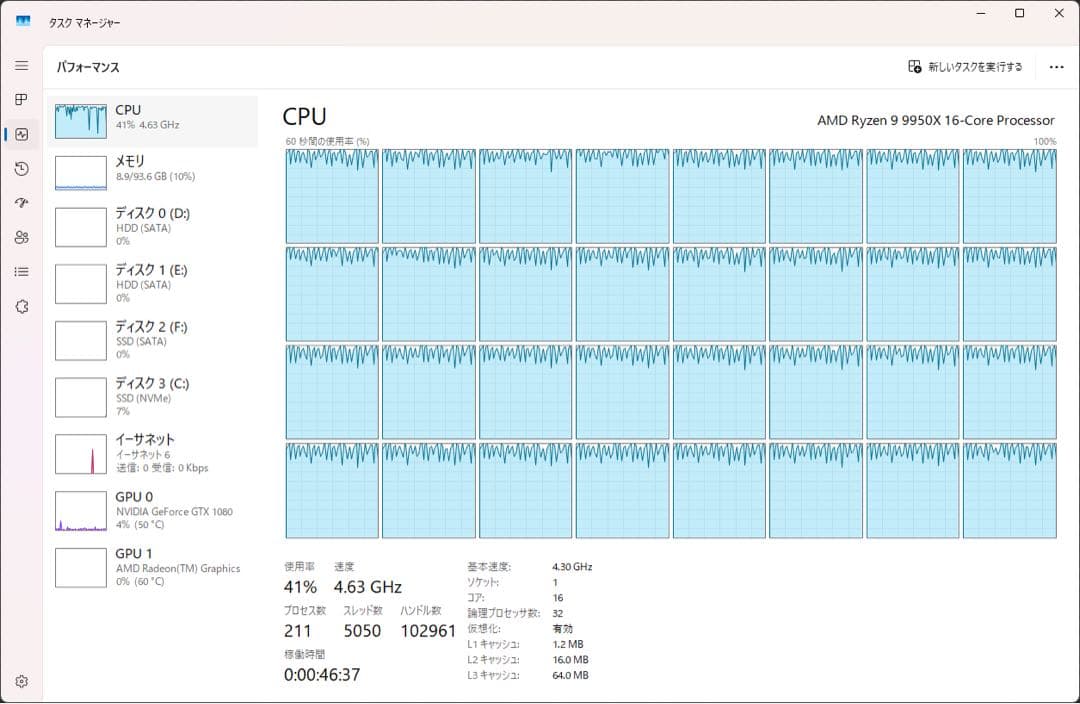
Task: Click the first logical processor graph
Action: coord(332,196)
